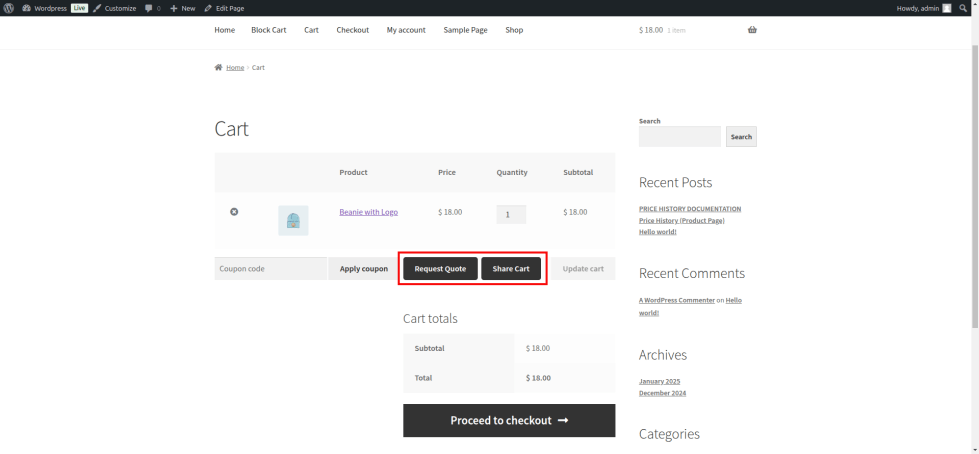Open the PRICE HISTORY DOCUMENTATION post link

pos(690,209)
